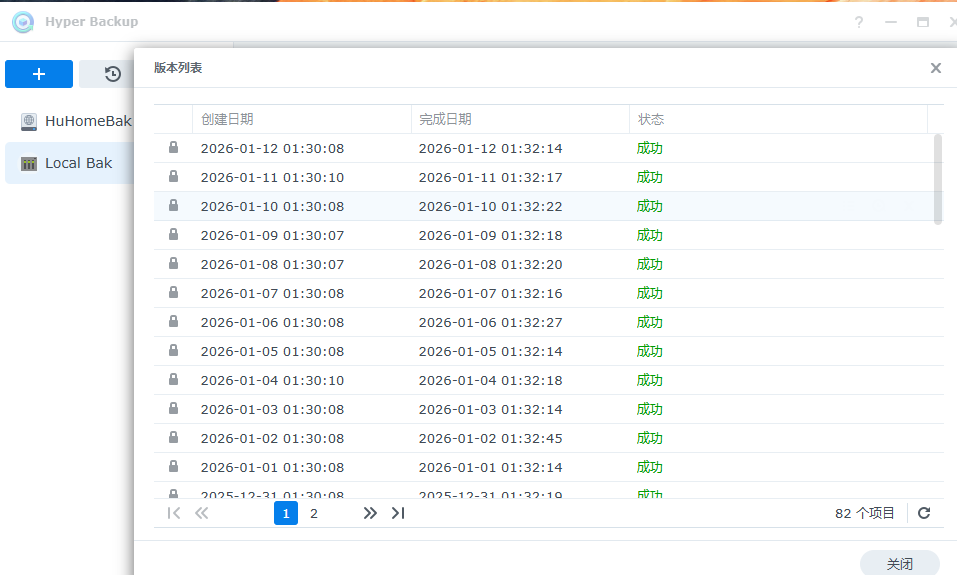Click creation date 2026-01-10 01:30:08
957x575 pixels.
point(272,206)
